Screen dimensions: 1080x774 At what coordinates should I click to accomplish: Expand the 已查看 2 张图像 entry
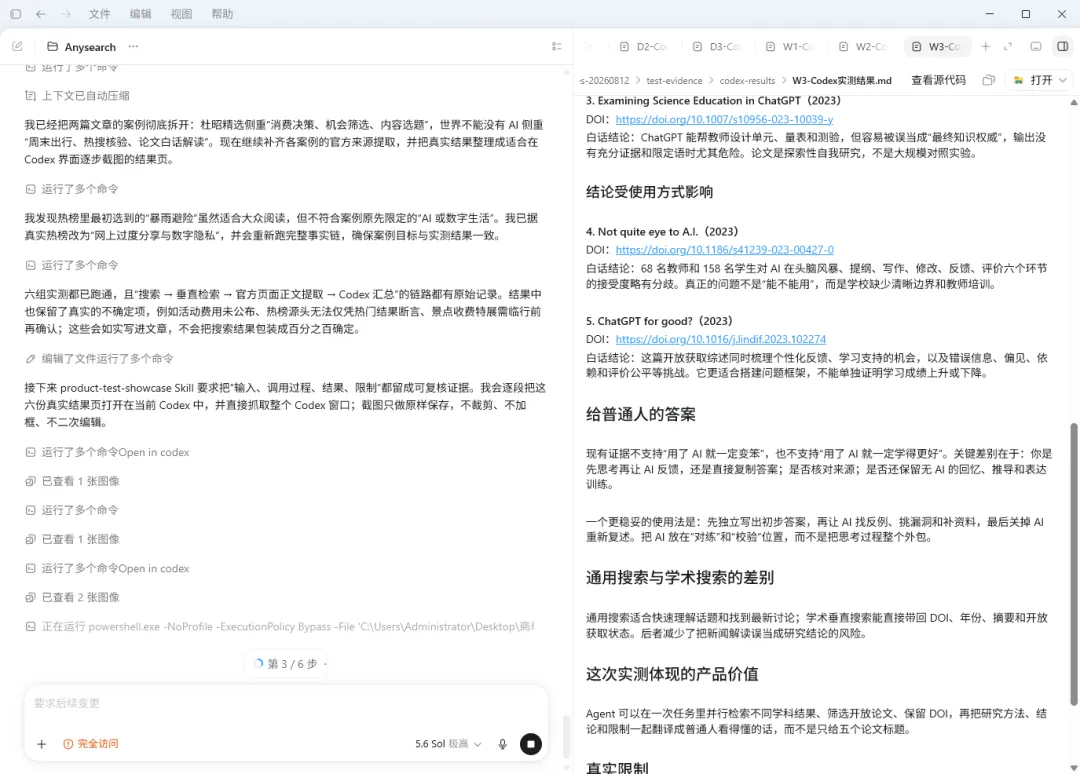coord(72,597)
